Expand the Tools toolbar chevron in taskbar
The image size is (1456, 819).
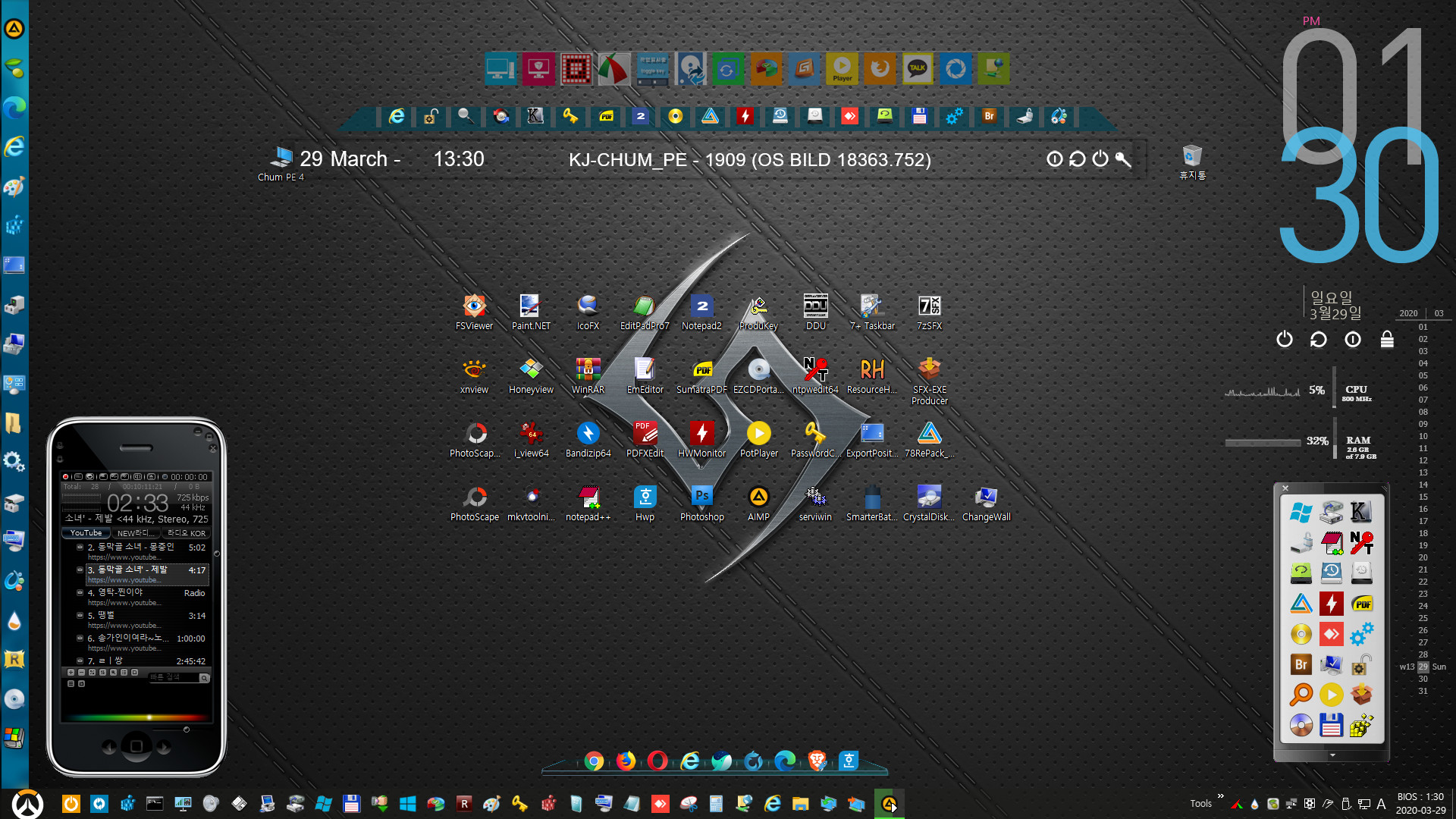(1221, 796)
